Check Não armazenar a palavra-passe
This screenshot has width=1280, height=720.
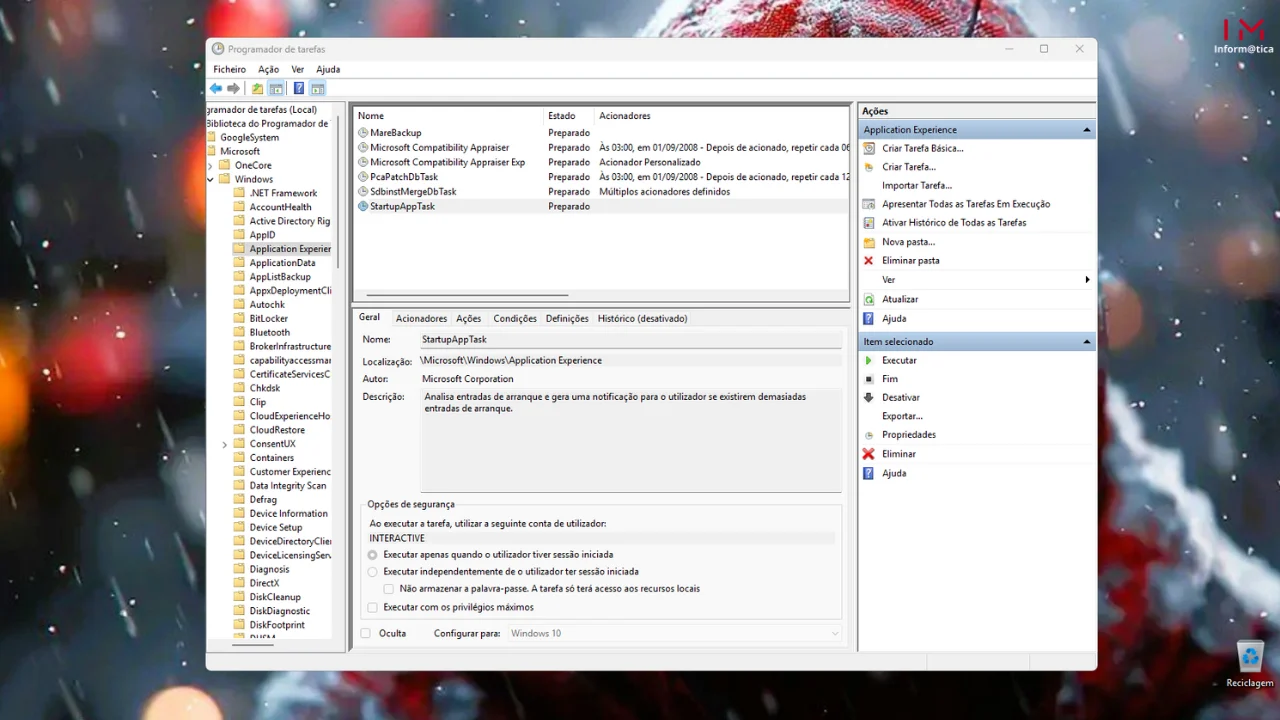coord(389,589)
